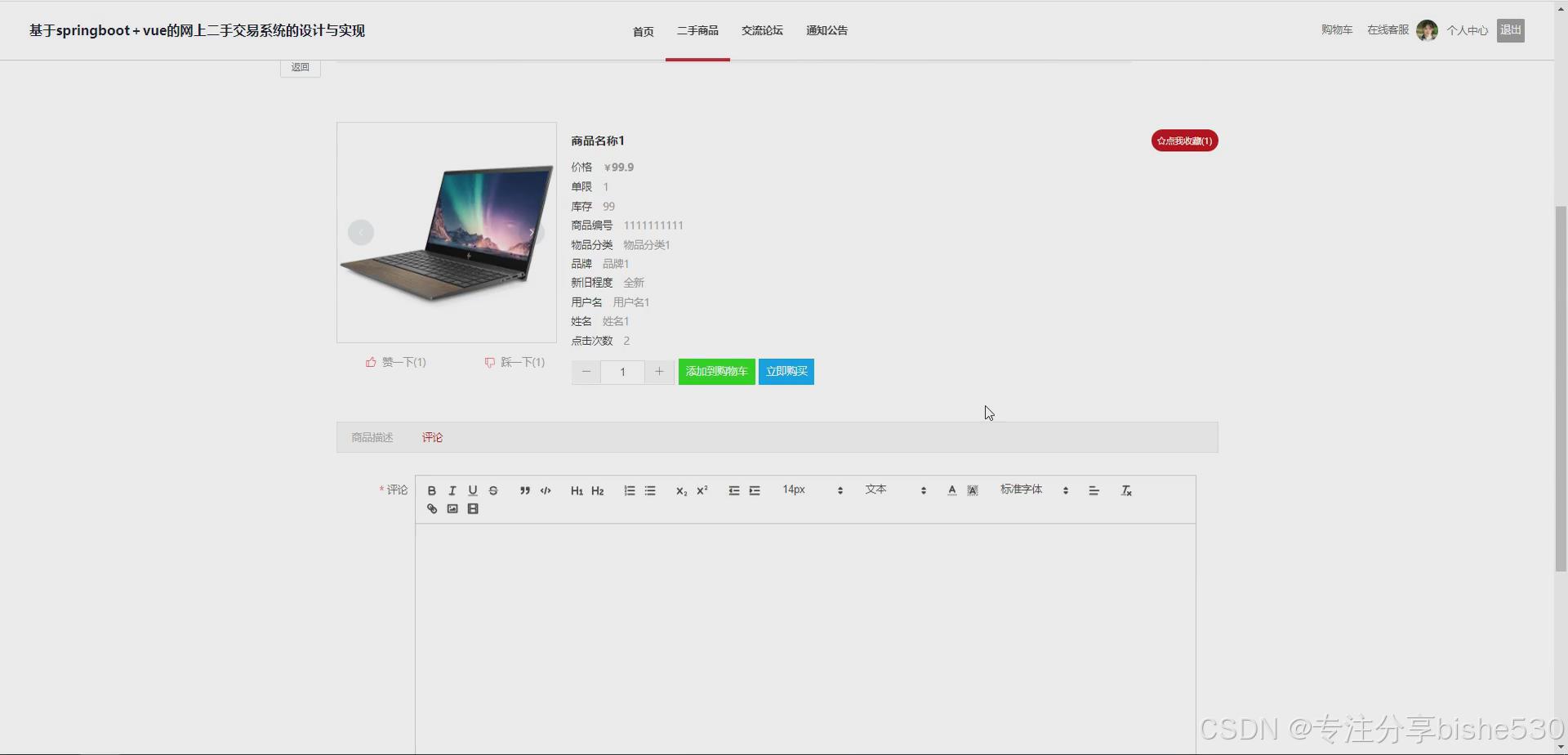1568x755 pixels.
Task: Toggle bold formatting in the comment editor
Action: coord(431,490)
